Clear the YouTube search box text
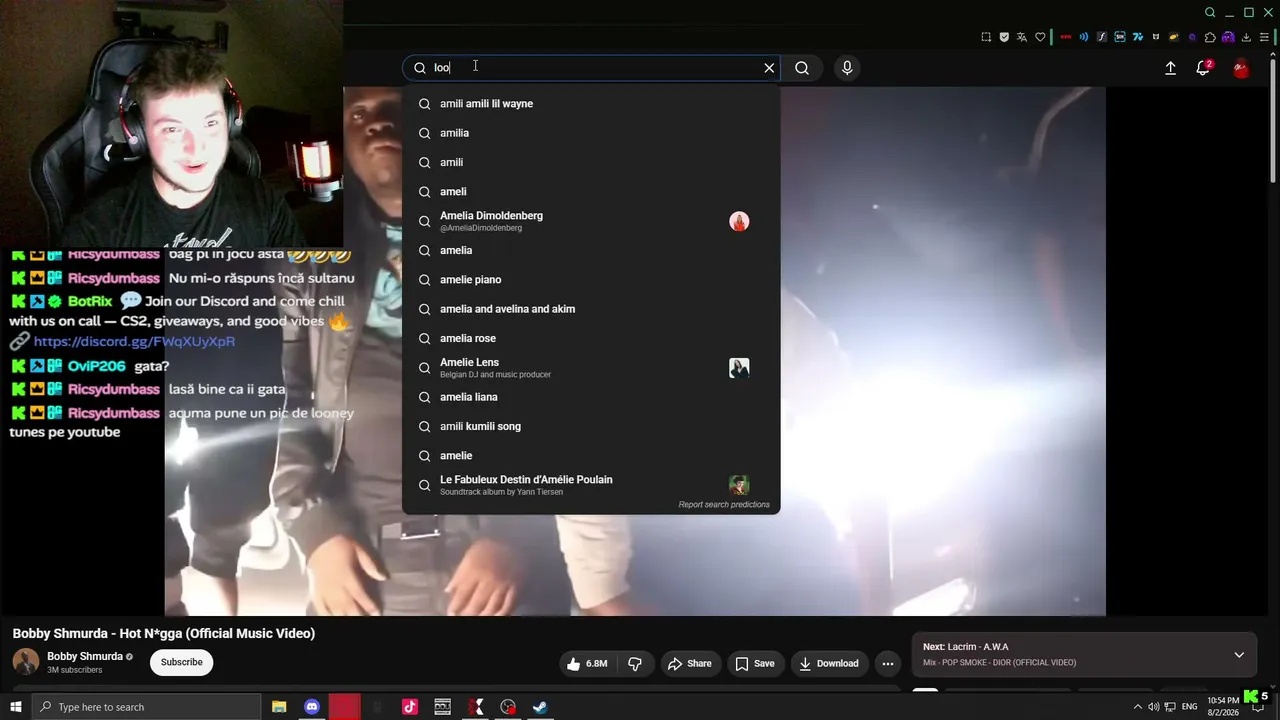 click(x=769, y=68)
